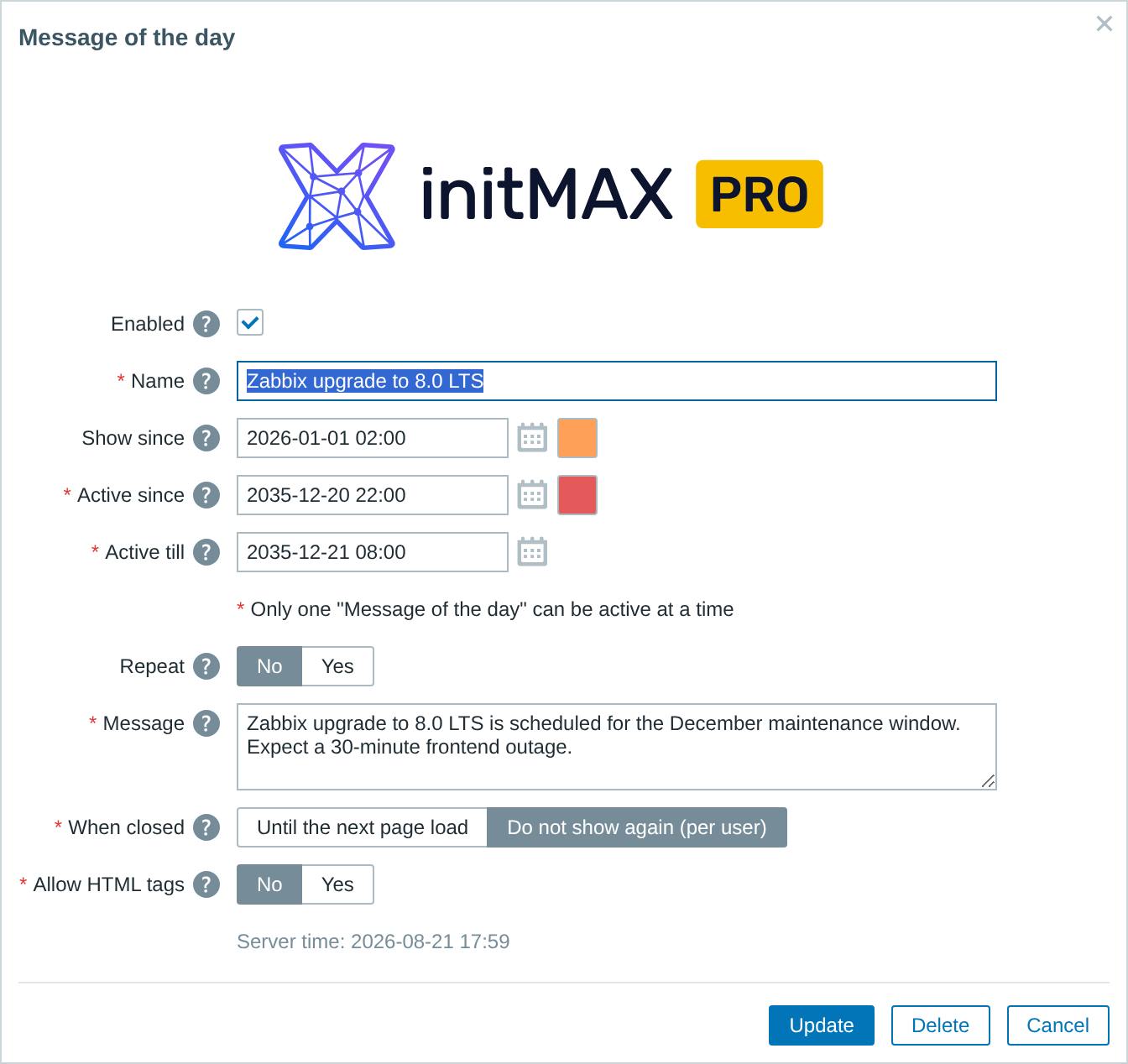The width and height of the screenshot is (1128, 1064).
Task: Show help for the Repeat setting
Action: point(206,666)
